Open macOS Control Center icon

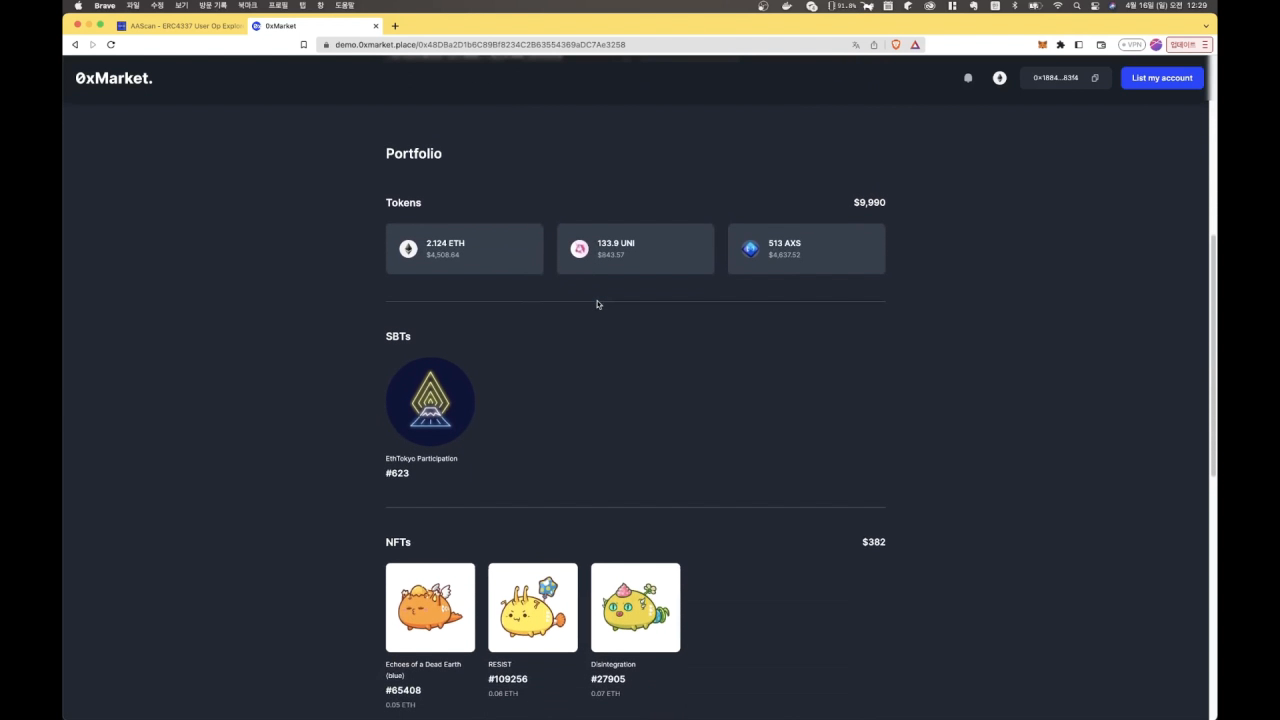coord(1095,6)
